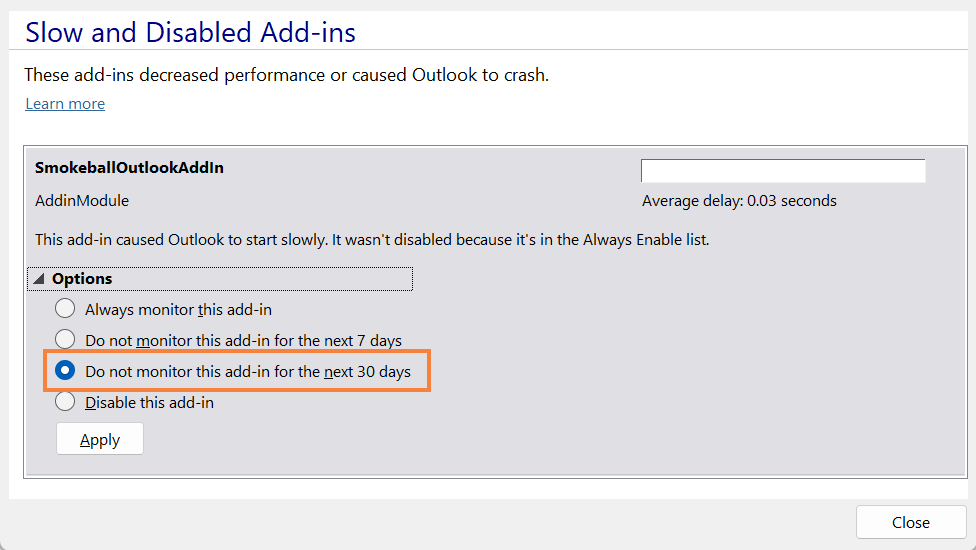976x550 pixels.
Task: Open the Learn more link
Action: [x=65, y=104]
